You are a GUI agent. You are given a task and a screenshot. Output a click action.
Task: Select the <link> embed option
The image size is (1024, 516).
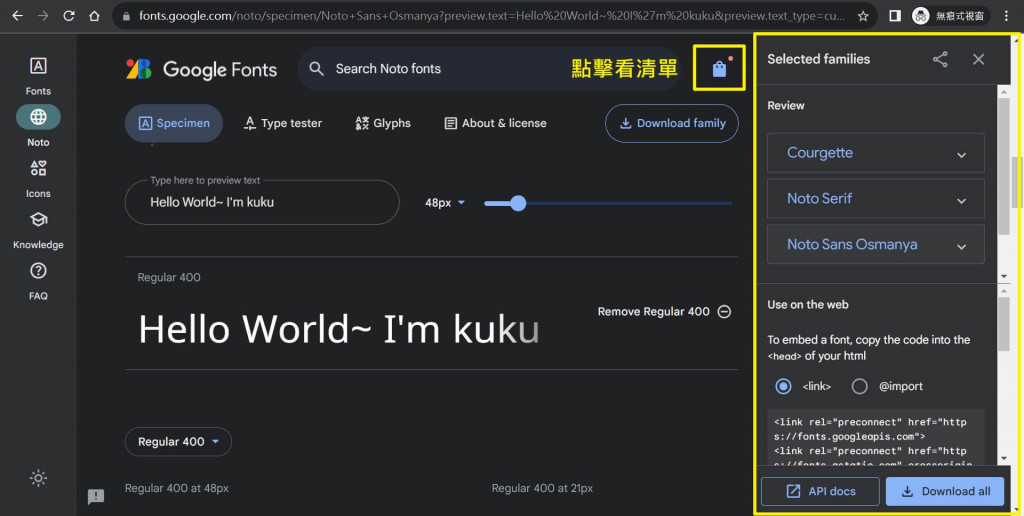pyautogui.click(x=783, y=387)
